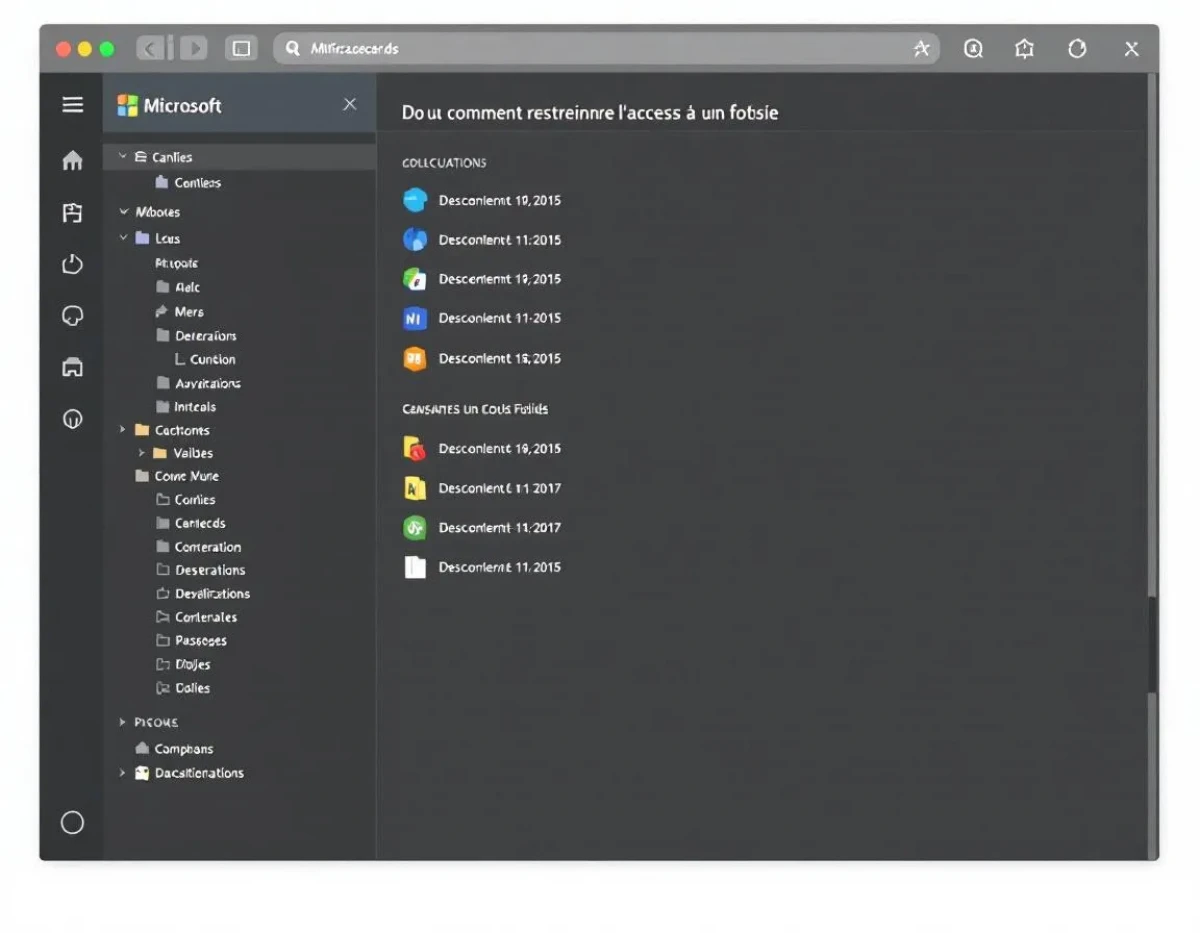The width and height of the screenshot is (1200, 933).
Task: Click the star icon in the address bar
Action: 921,48
